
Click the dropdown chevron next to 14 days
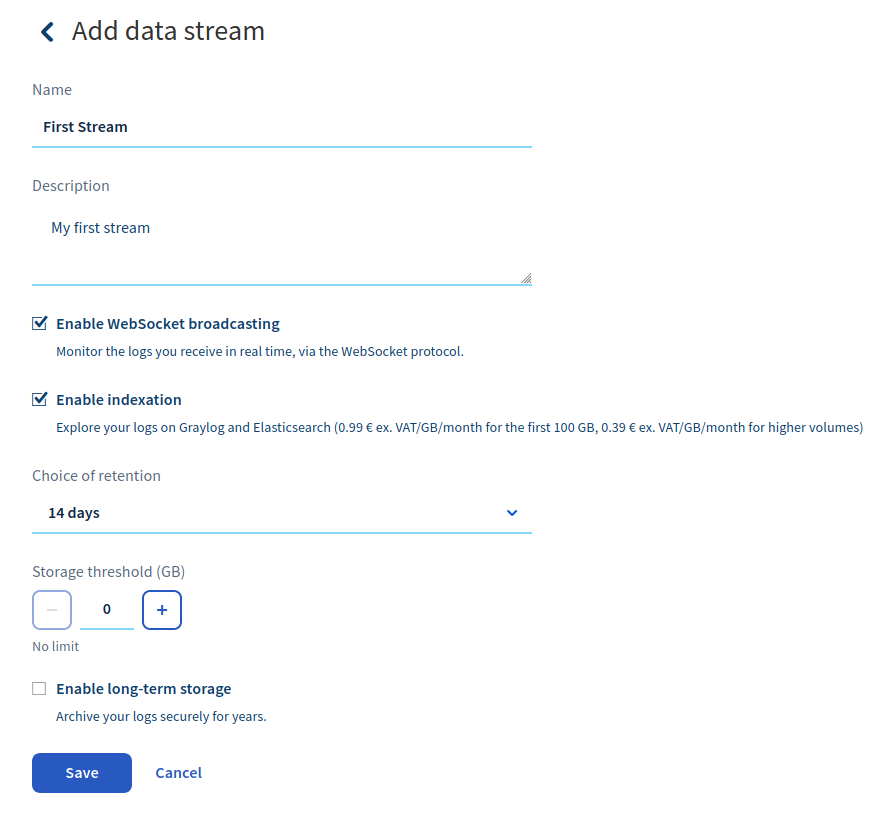tap(512, 513)
